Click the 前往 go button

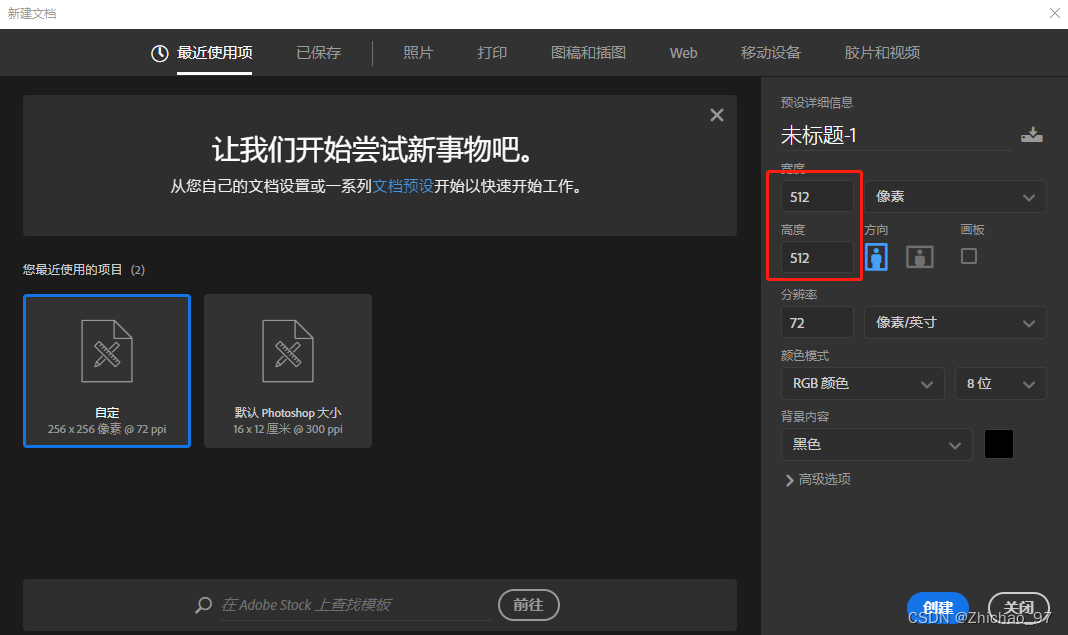(x=529, y=605)
